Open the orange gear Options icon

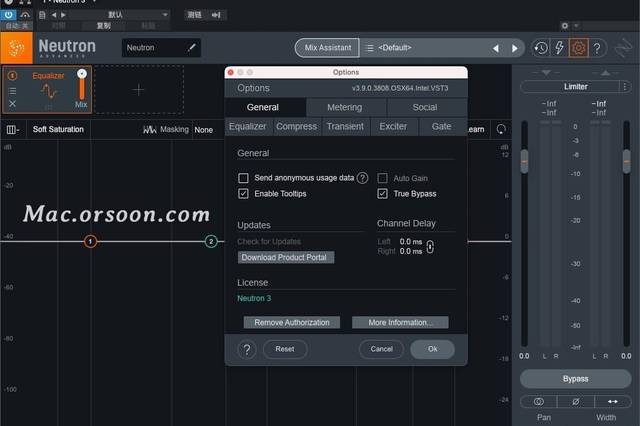pyautogui.click(x=579, y=48)
